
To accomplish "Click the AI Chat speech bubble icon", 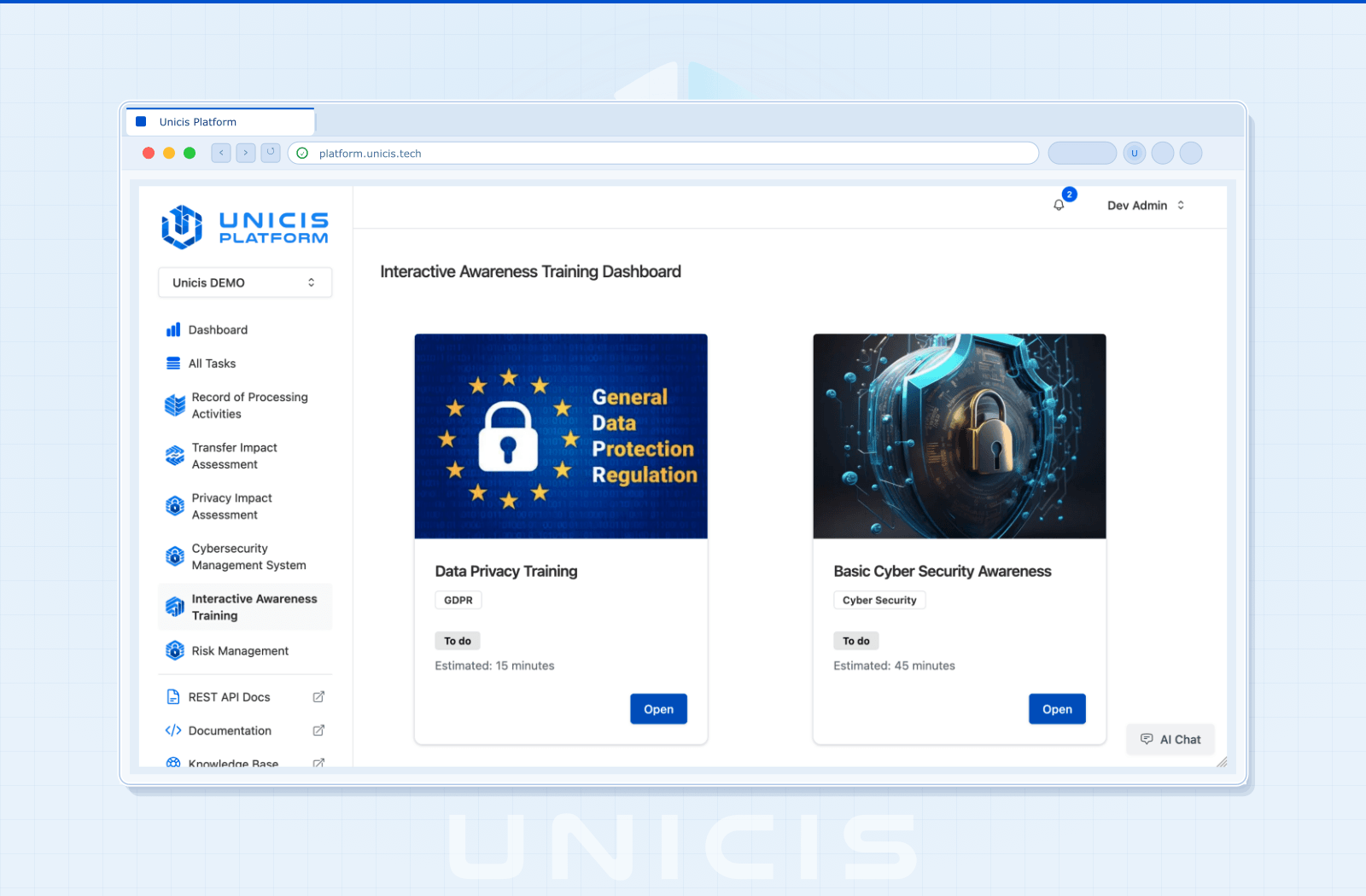I will (x=1147, y=739).
